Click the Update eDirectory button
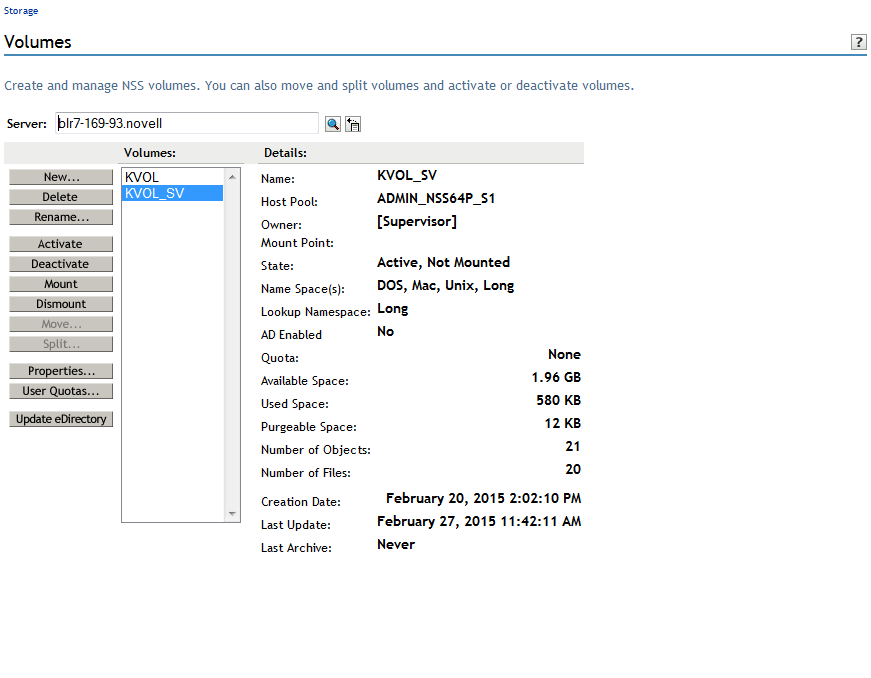The width and height of the screenshot is (871, 678). [x=61, y=419]
